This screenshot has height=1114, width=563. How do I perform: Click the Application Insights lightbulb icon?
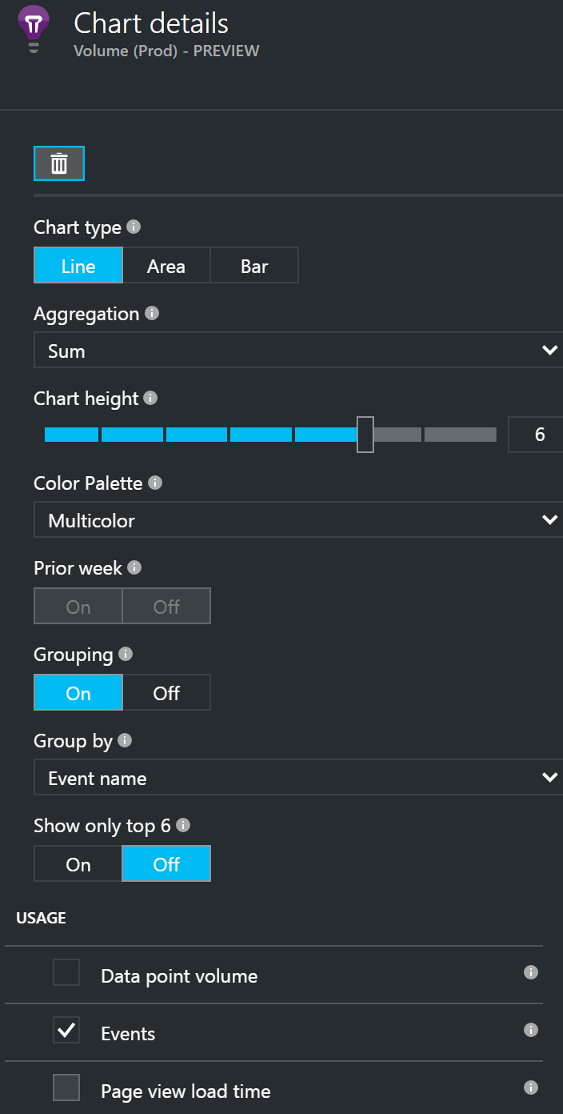[x=33, y=30]
